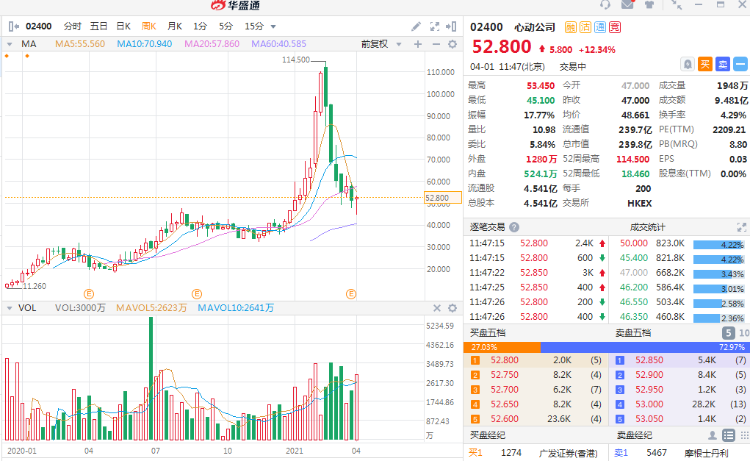Open MA indicator settings gear
This screenshot has height=461, width=750.
452,44
